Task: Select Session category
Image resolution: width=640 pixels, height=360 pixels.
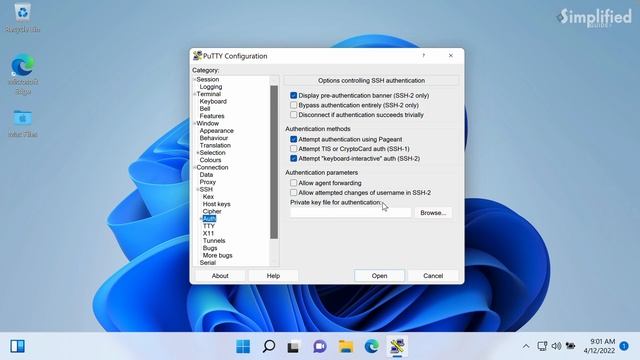Action: pyautogui.click(x=208, y=79)
